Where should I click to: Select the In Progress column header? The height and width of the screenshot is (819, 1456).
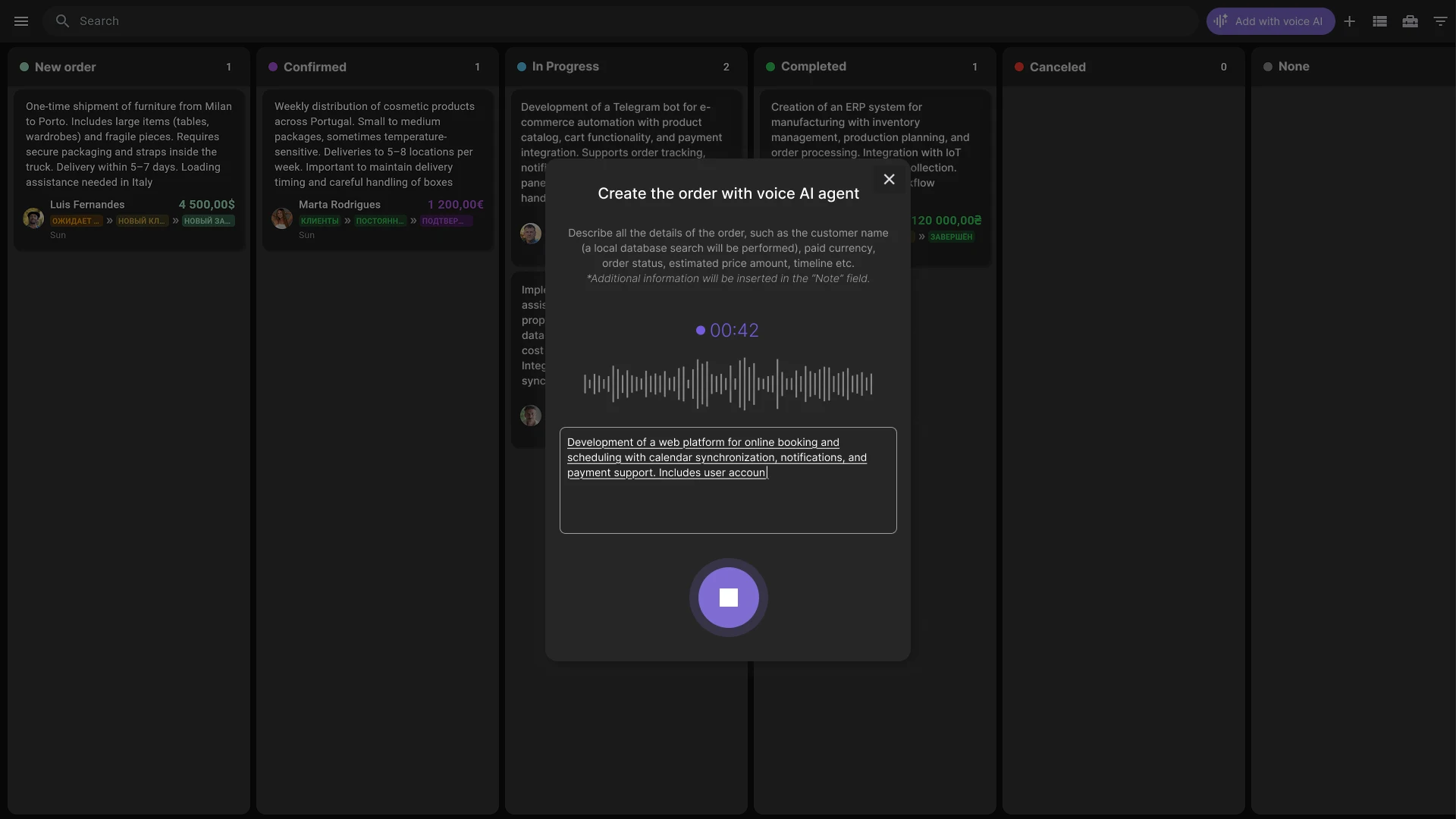566,67
